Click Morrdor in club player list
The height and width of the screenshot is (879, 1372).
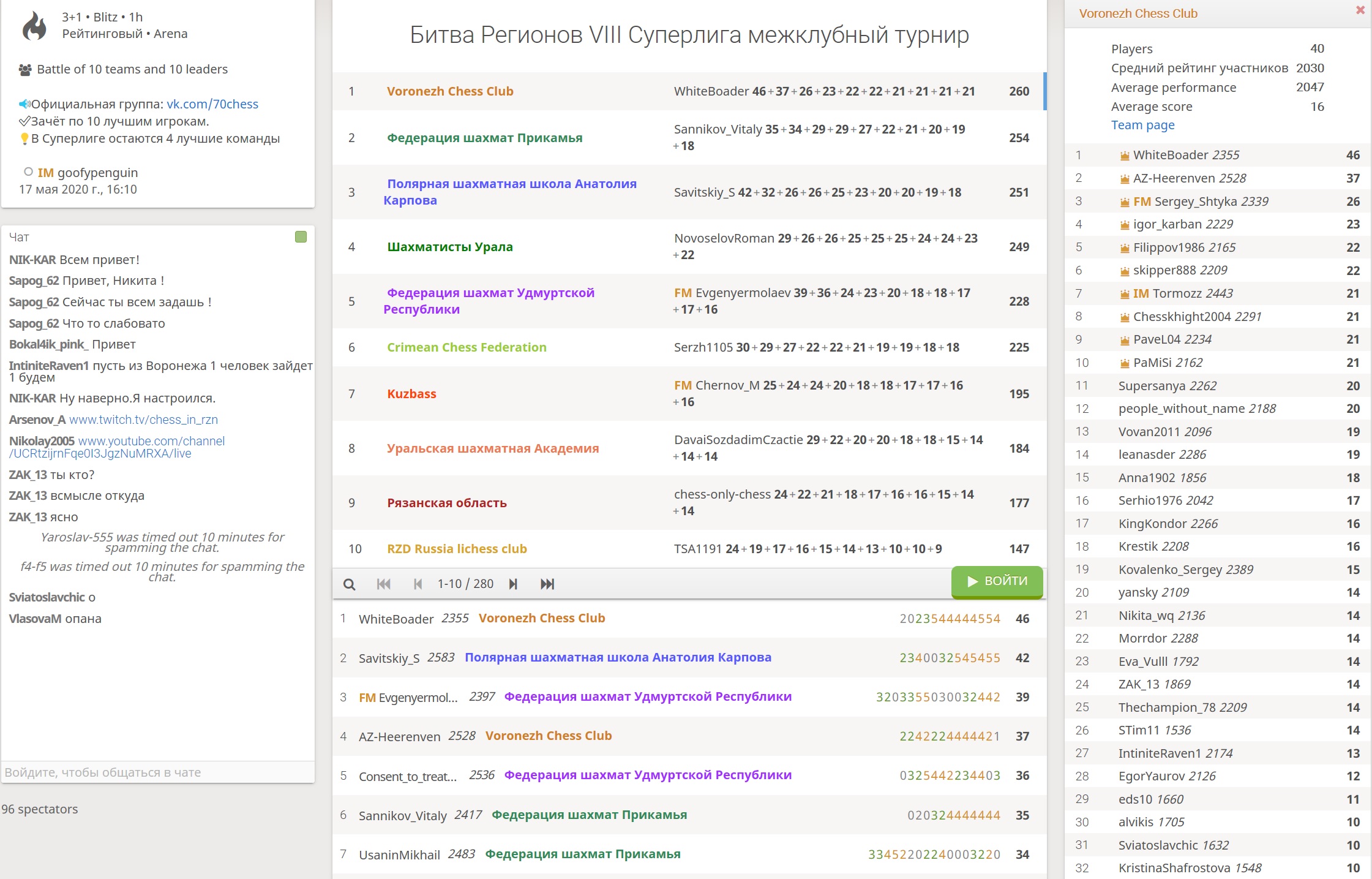1218,638
